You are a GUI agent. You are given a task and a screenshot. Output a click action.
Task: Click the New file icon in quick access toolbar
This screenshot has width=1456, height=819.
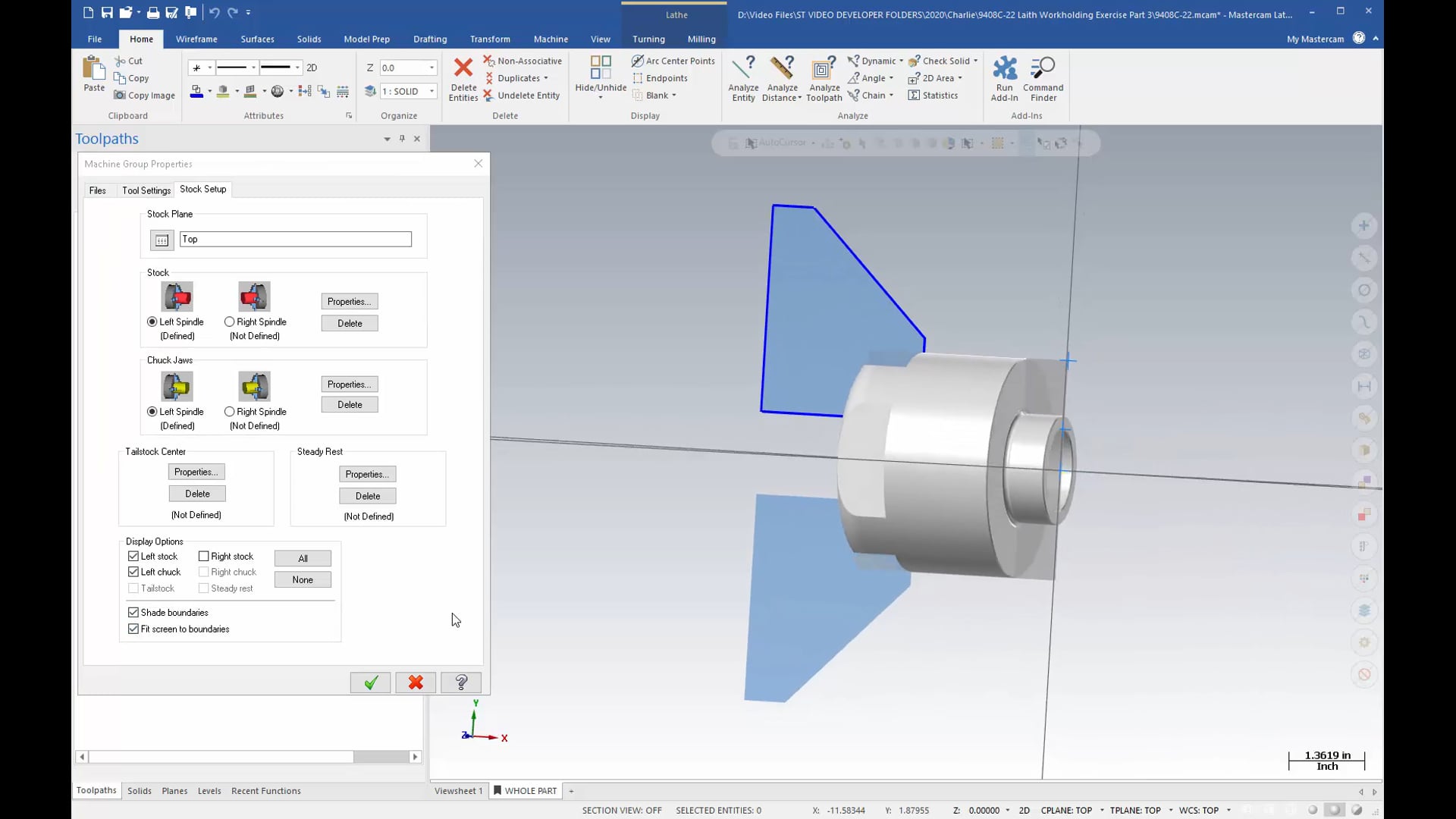point(89,12)
